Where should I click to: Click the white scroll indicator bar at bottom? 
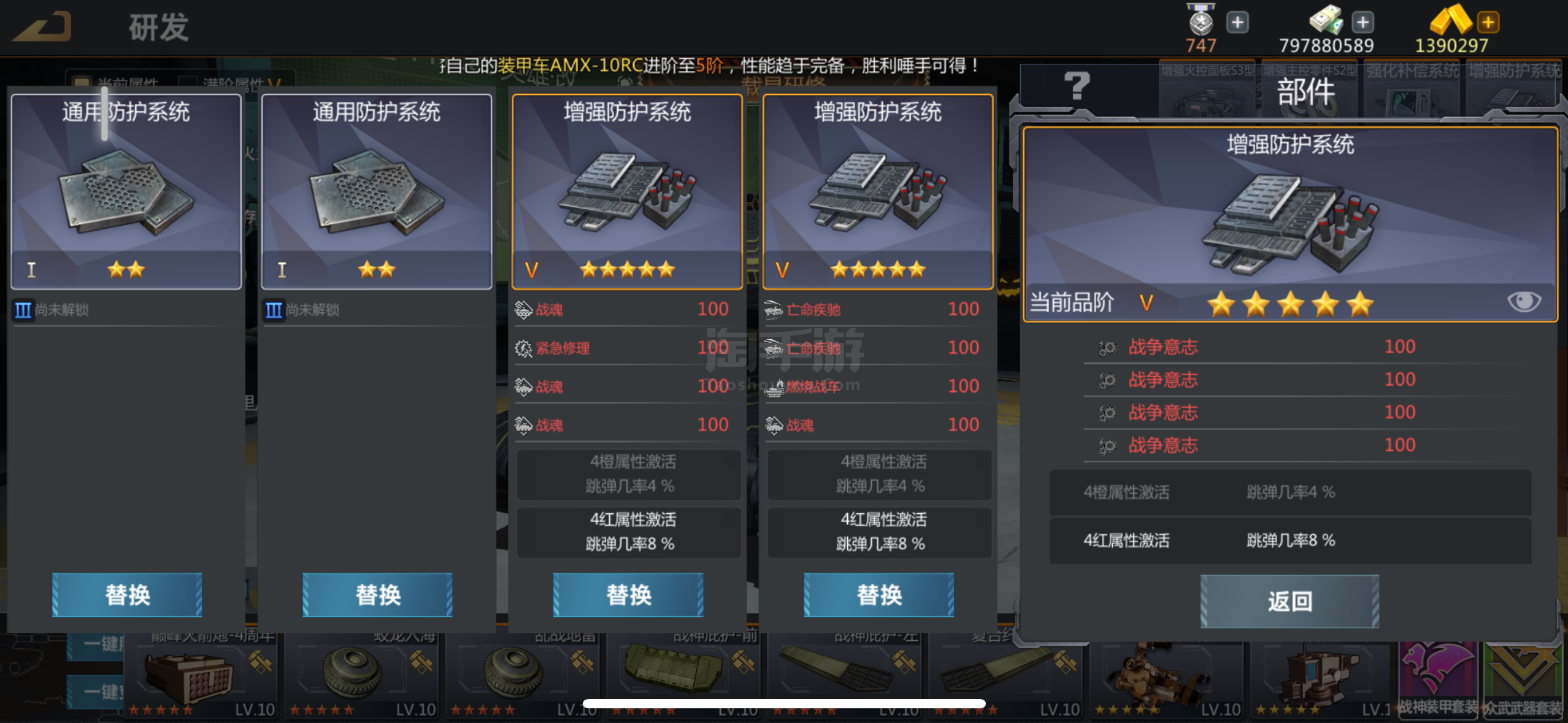click(784, 703)
